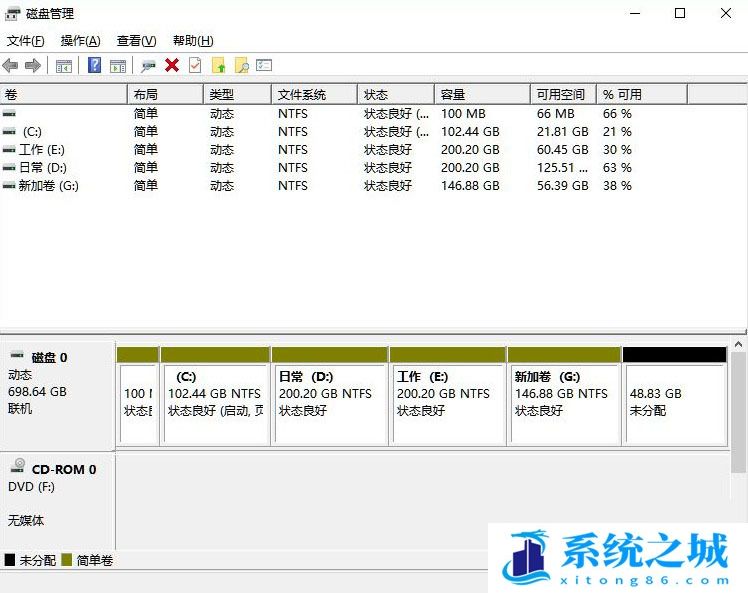Open the 文件(F) menu

25,41
